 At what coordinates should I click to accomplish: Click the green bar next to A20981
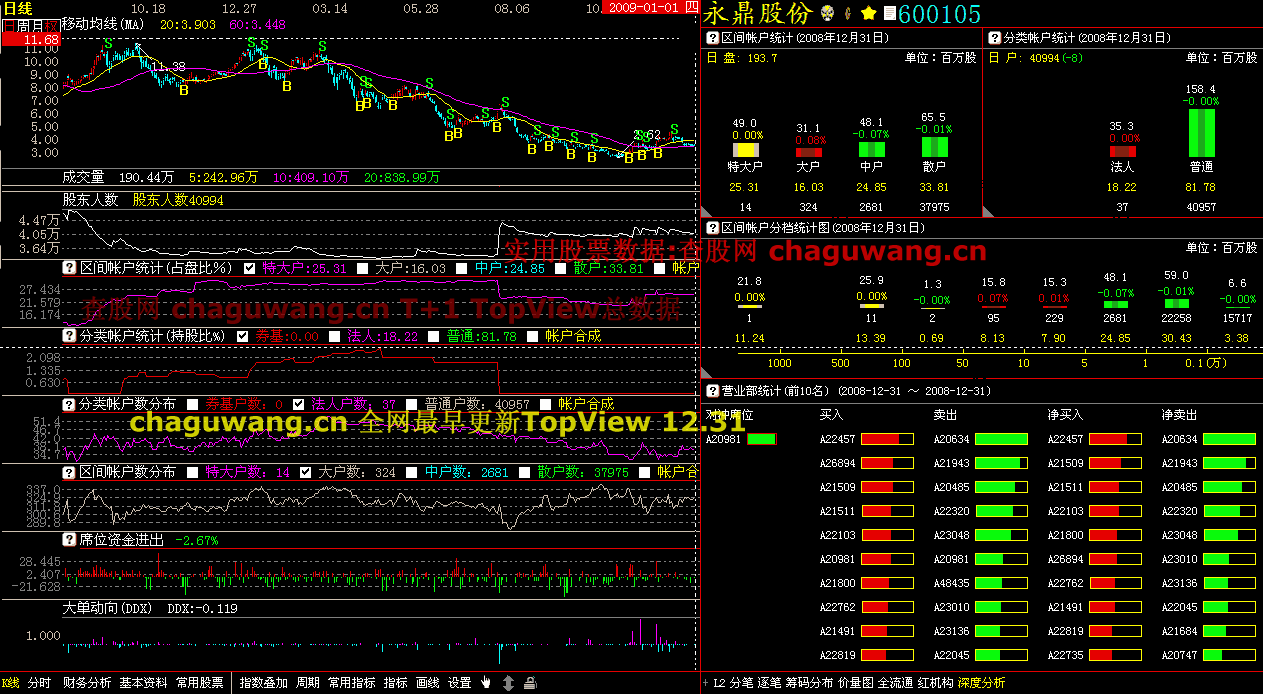(761, 438)
